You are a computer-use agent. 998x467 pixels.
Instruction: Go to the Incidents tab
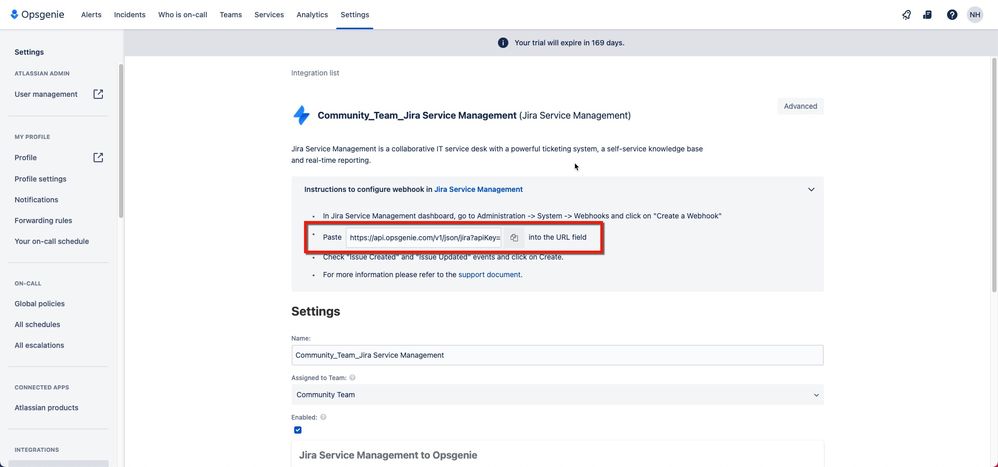click(130, 15)
